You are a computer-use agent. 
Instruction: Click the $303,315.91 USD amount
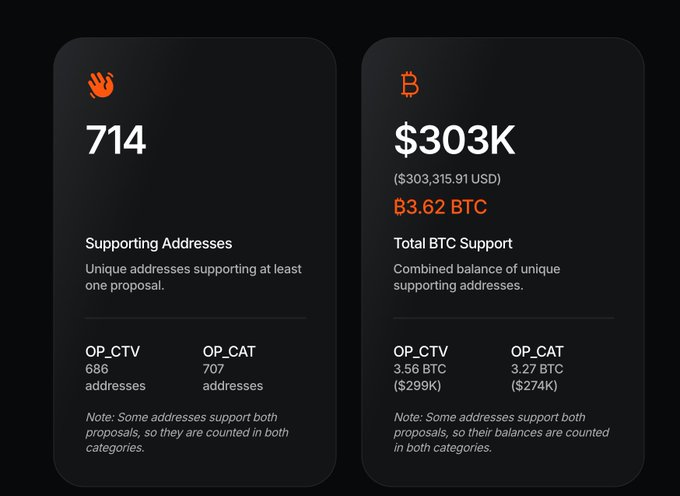coord(447,179)
